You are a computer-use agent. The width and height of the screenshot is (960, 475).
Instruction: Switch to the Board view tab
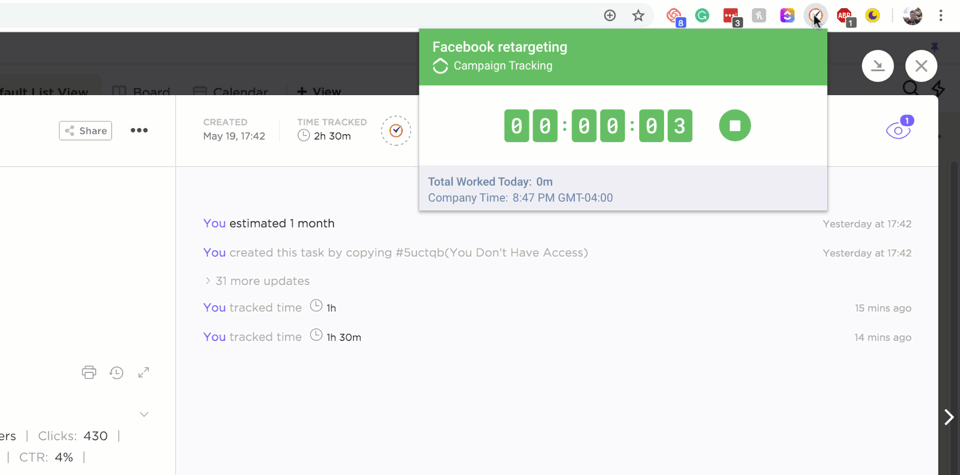point(141,92)
